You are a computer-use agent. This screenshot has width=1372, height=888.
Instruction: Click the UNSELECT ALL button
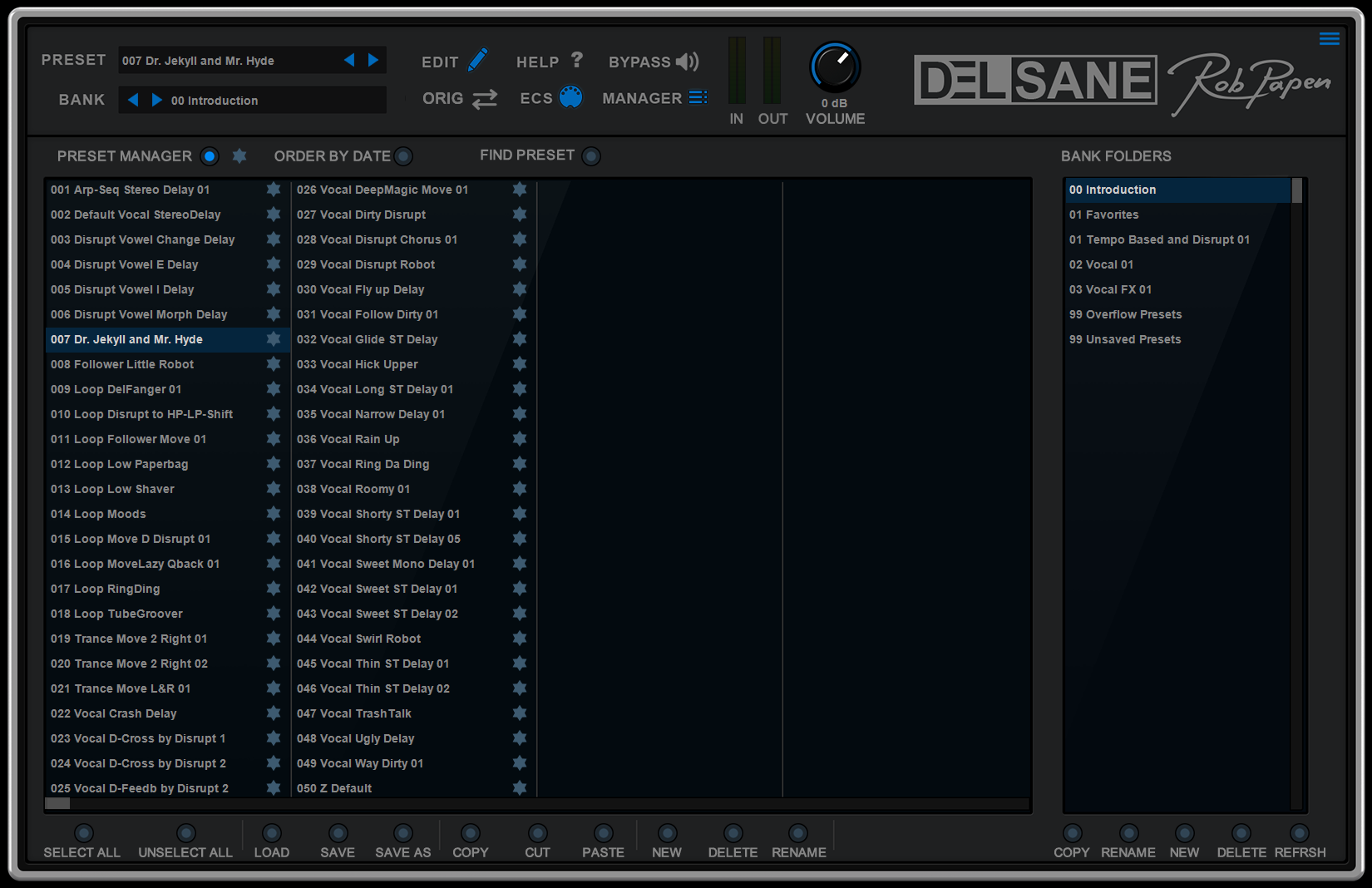pyautogui.click(x=186, y=833)
